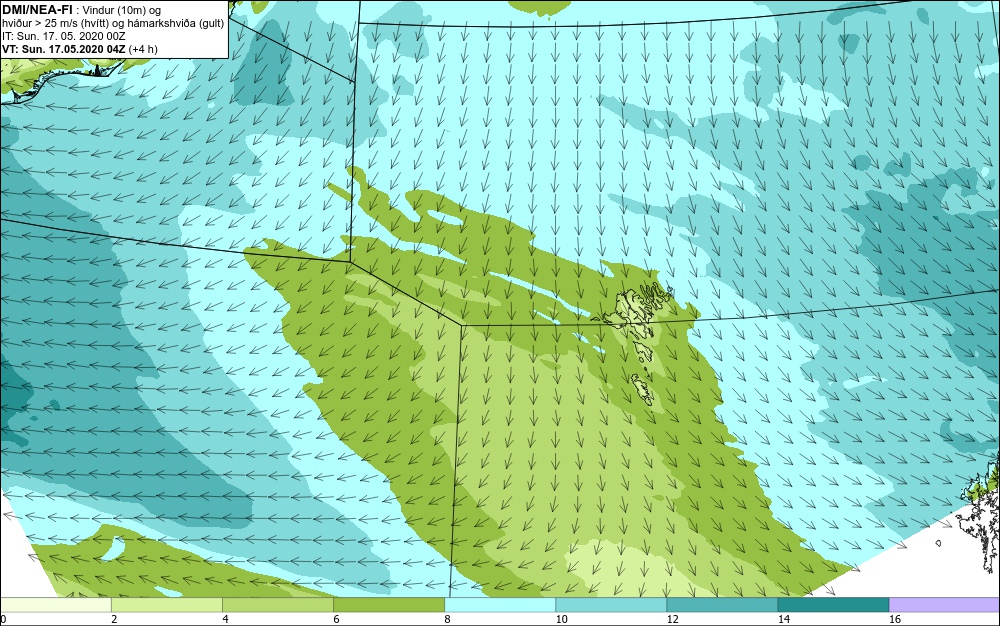Click the 4–6 m/s green legend swatch
The width and height of the screenshot is (1000, 626).
pyautogui.click(x=278, y=605)
